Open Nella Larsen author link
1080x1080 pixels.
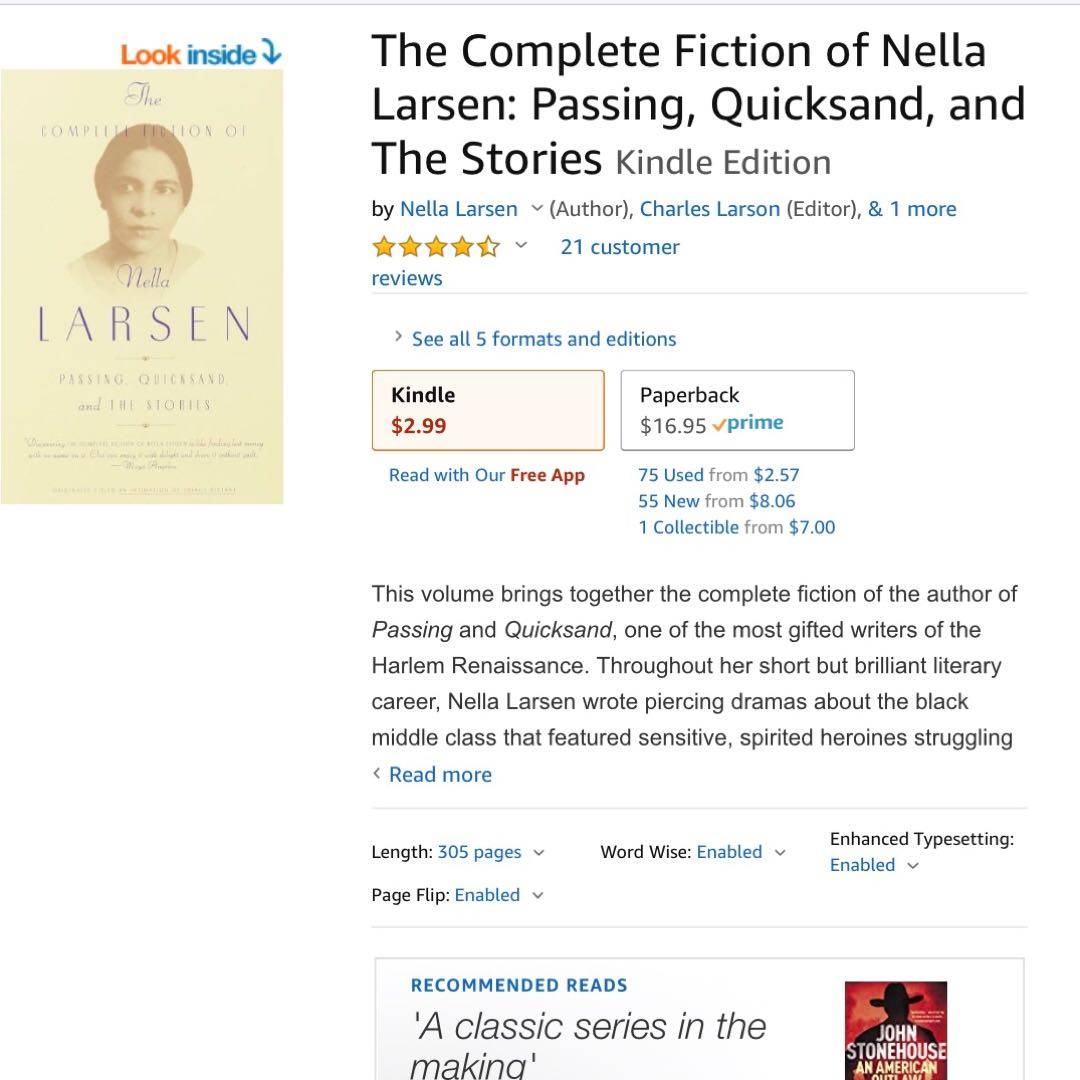tap(459, 209)
